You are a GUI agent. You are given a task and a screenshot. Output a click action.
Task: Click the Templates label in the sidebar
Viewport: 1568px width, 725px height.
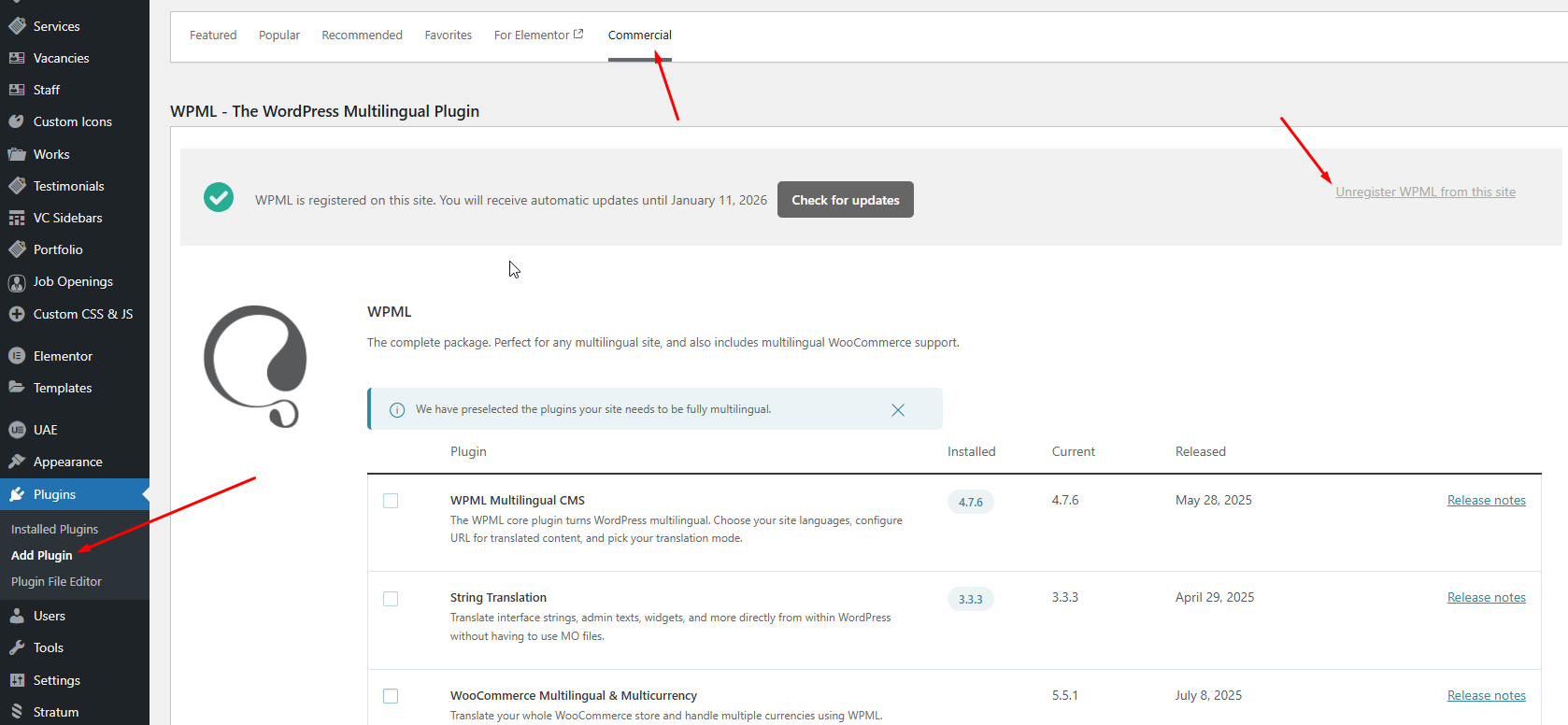pyautogui.click(x=63, y=388)
